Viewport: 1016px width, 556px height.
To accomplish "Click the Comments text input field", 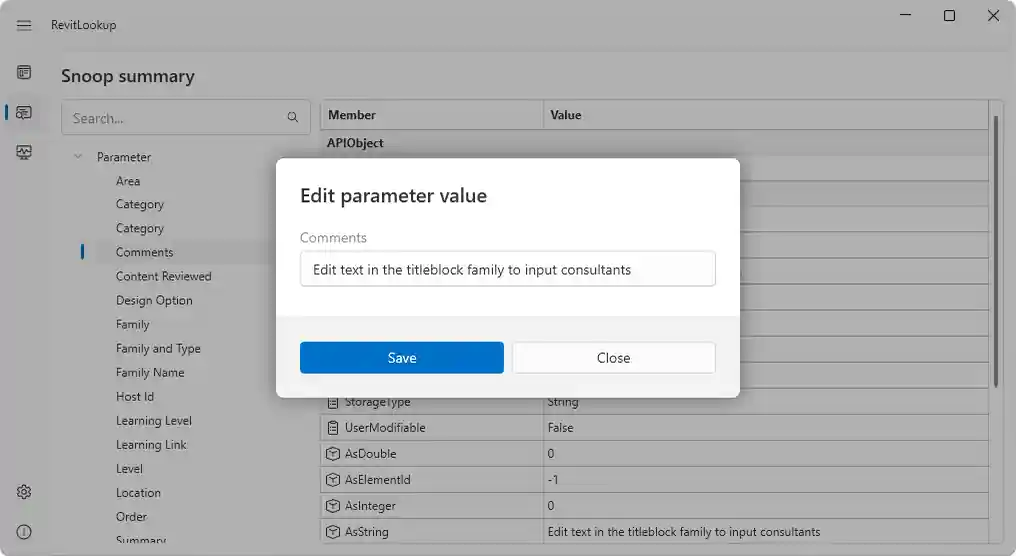I will [x=507, y=269].
